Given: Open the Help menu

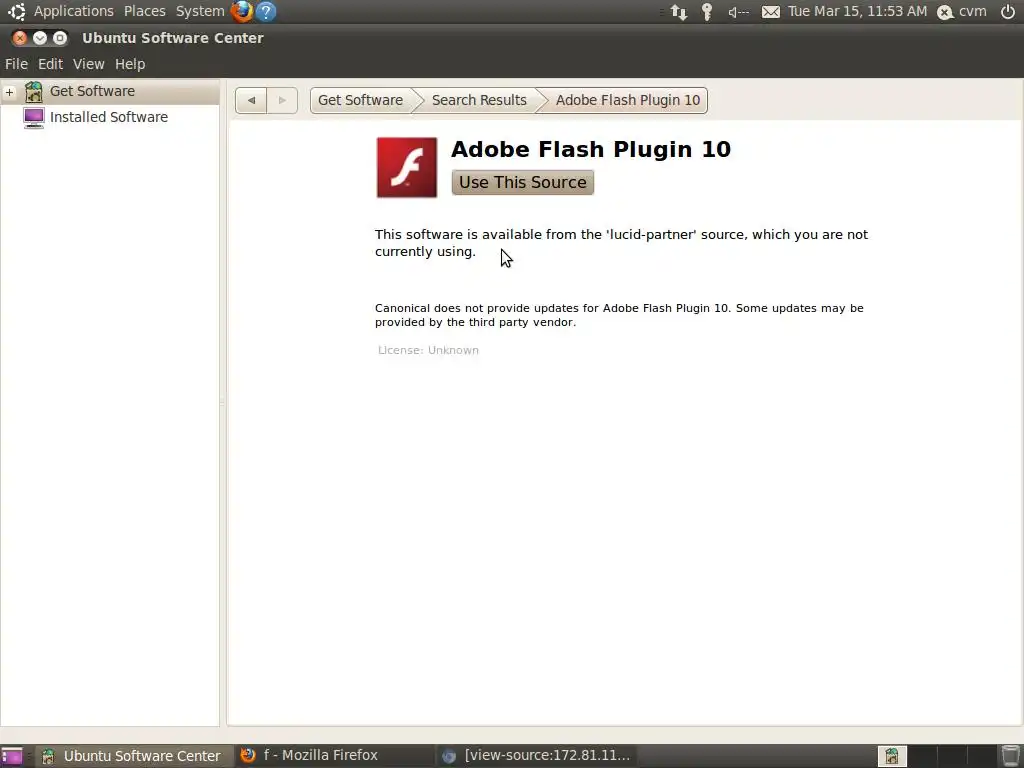Looking at the screenshot, I should (130, 64).
